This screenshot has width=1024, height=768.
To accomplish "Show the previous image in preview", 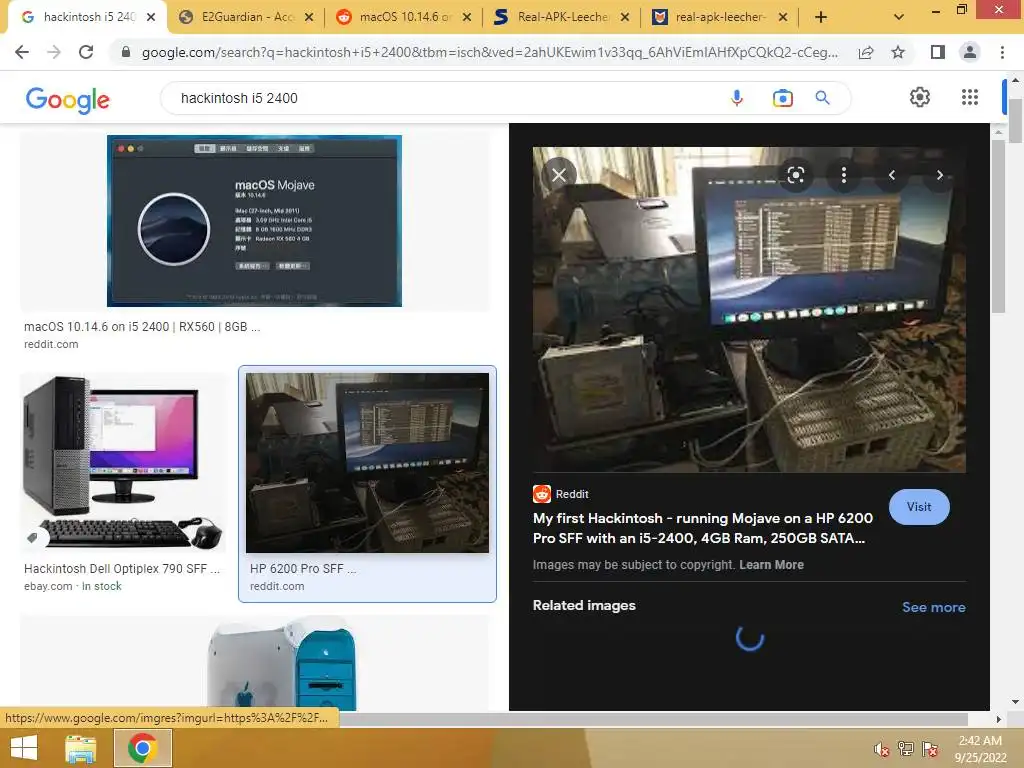I will point(891,175).
